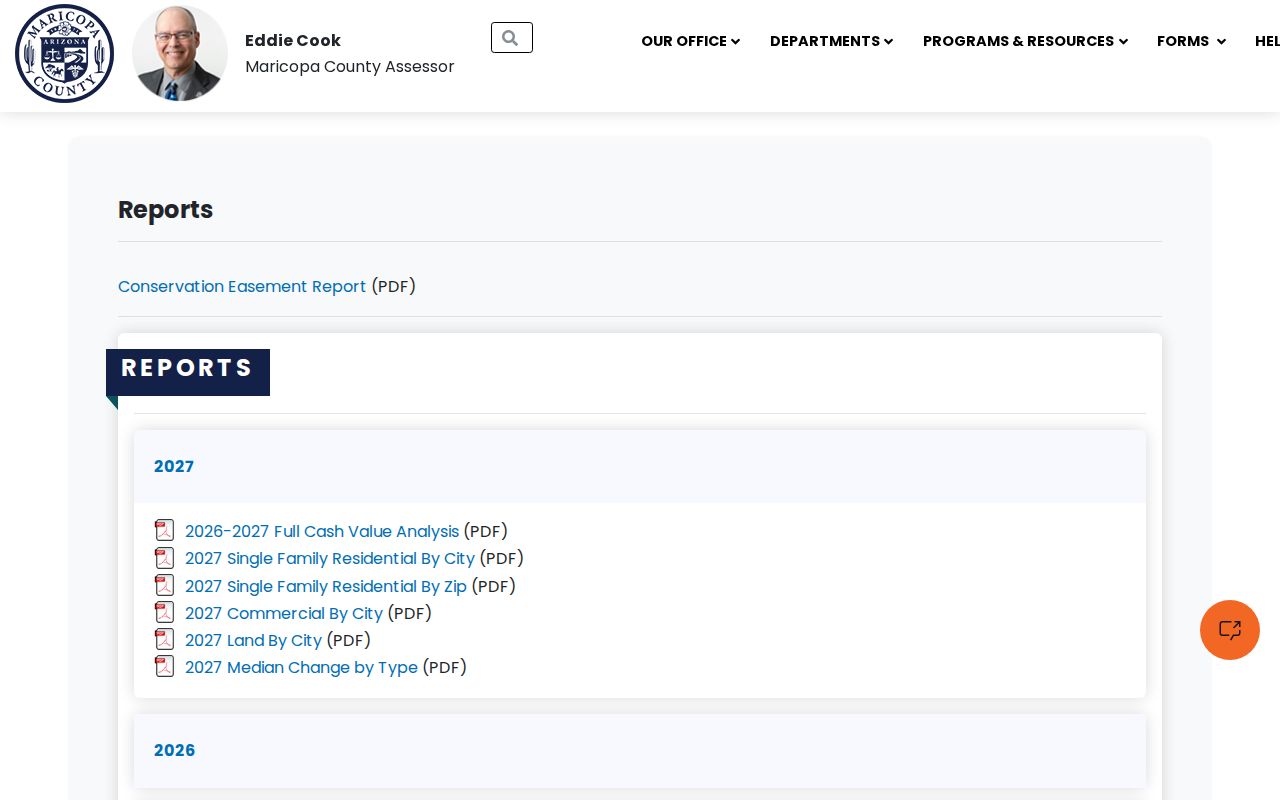Click PDF icon beside 2027 Commercial By City

(x=165, y=612)
